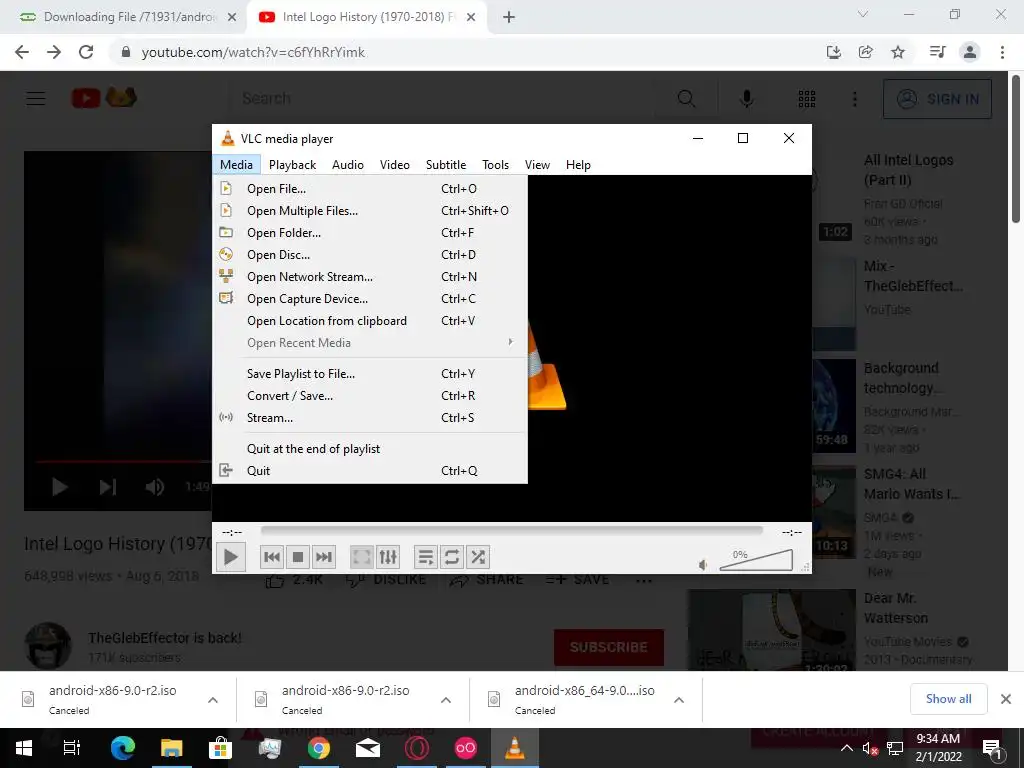
Task: Click the VLC seek bar
Action: coord(511,531)
